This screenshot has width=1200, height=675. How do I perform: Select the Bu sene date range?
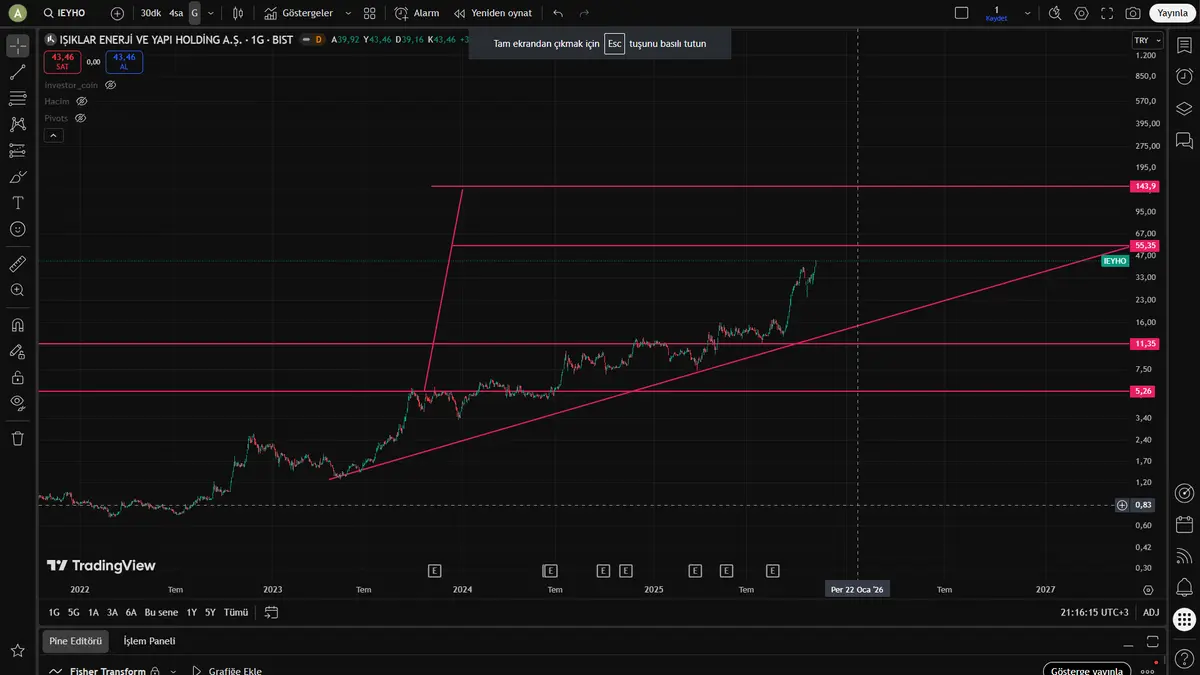click(161, 612)
